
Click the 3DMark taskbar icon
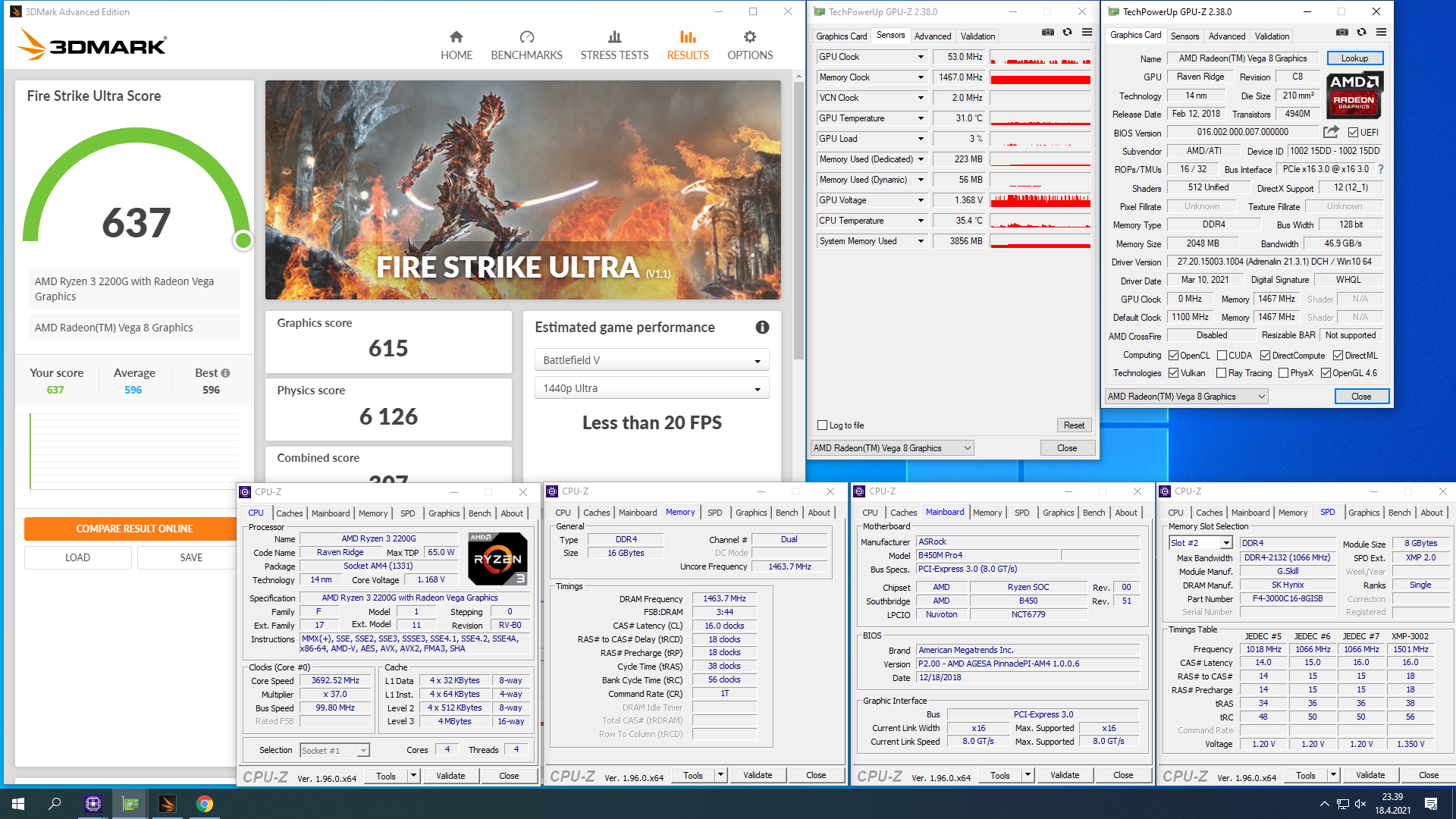pyautogui.click(x=168, y=804)
